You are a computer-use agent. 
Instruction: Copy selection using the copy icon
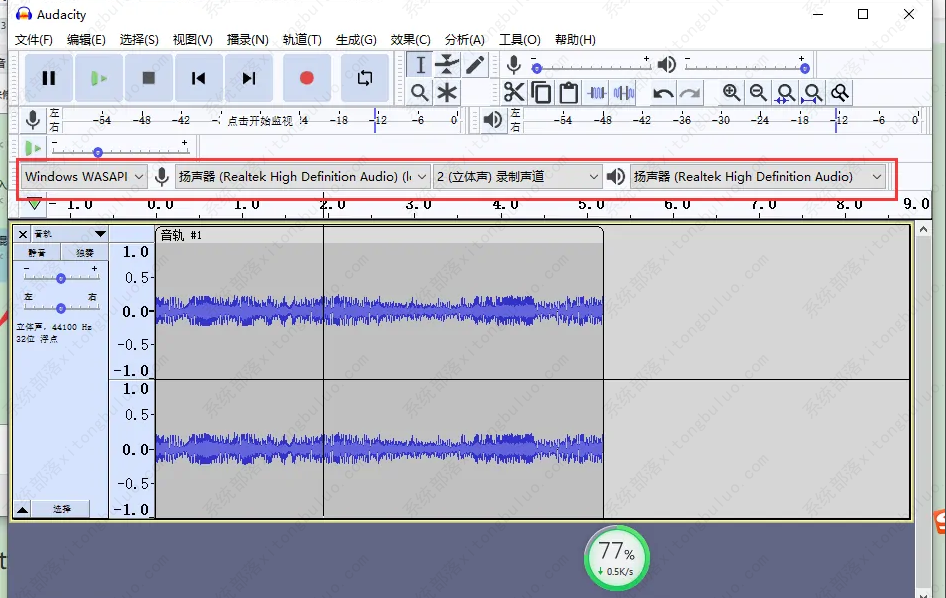[541, 93]
